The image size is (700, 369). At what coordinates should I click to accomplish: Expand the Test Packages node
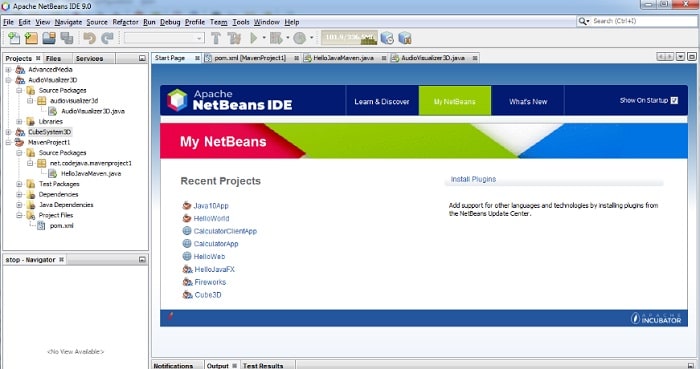pos(19,184)
